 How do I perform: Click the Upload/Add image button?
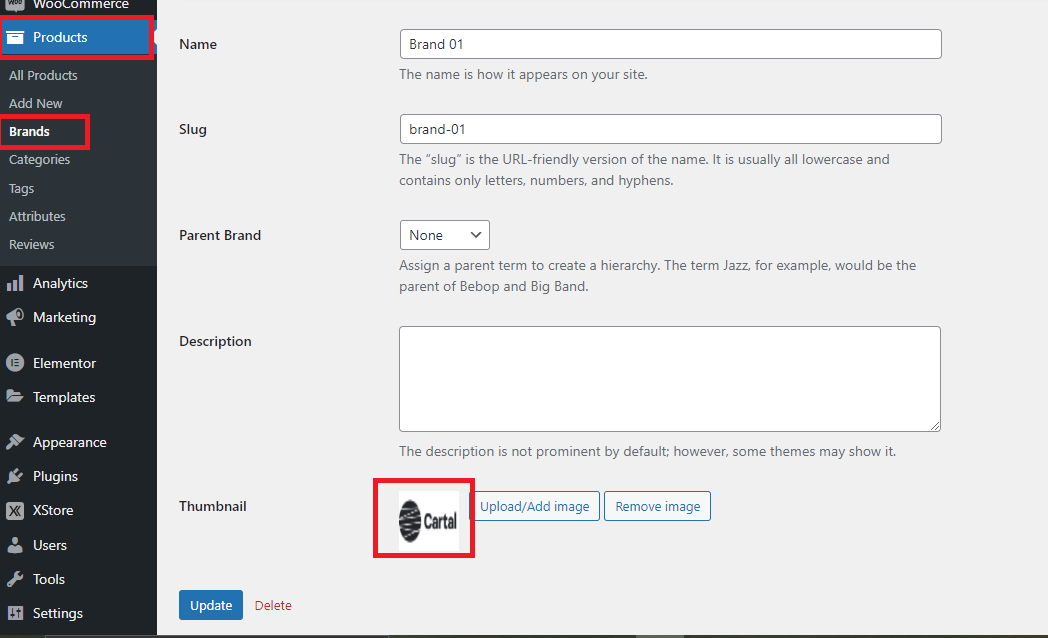pyautogui.click(x=535, y=506)
